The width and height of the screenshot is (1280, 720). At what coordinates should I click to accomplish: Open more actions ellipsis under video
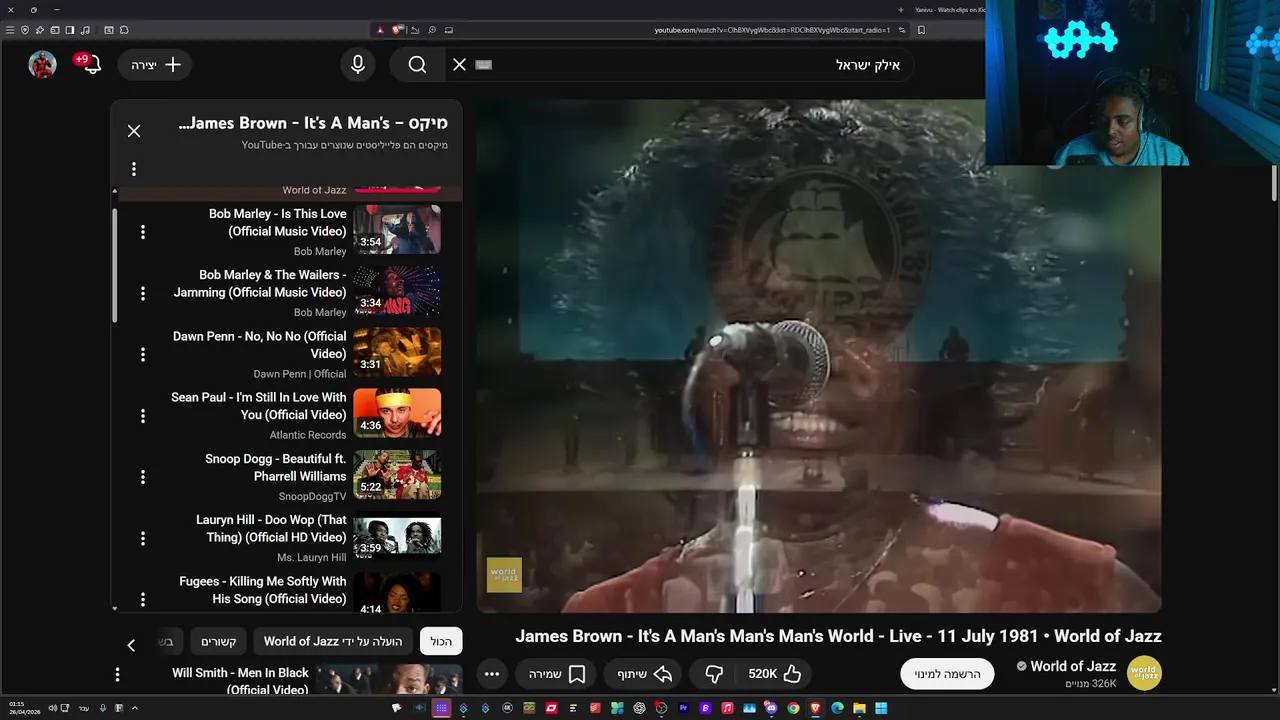492,674
